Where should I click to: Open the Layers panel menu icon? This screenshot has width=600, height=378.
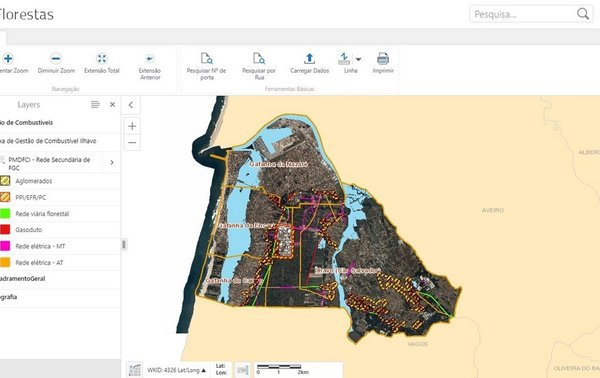point(95,104)
